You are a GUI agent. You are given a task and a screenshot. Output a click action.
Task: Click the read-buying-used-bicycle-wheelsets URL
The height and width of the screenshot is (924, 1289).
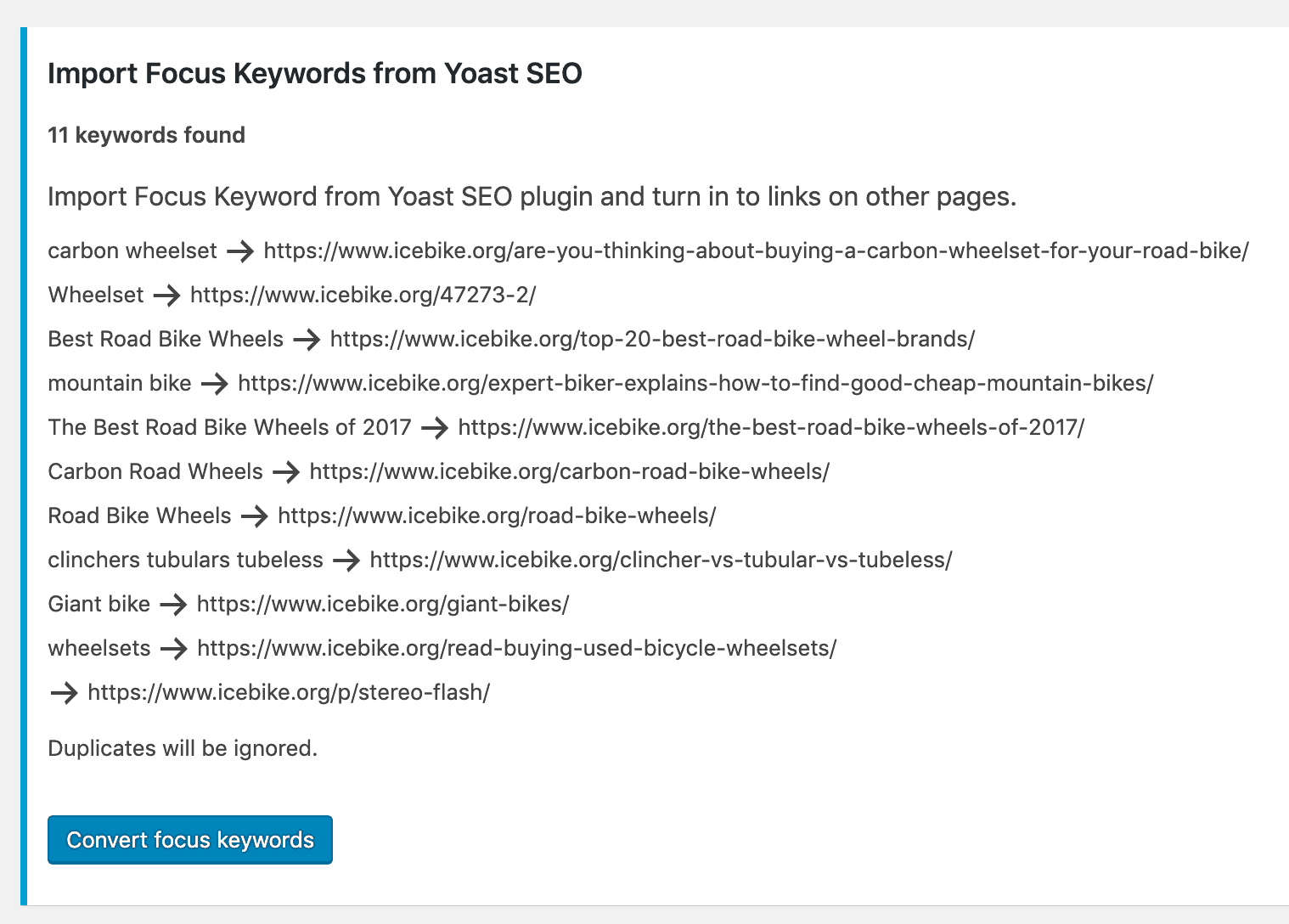516,648
